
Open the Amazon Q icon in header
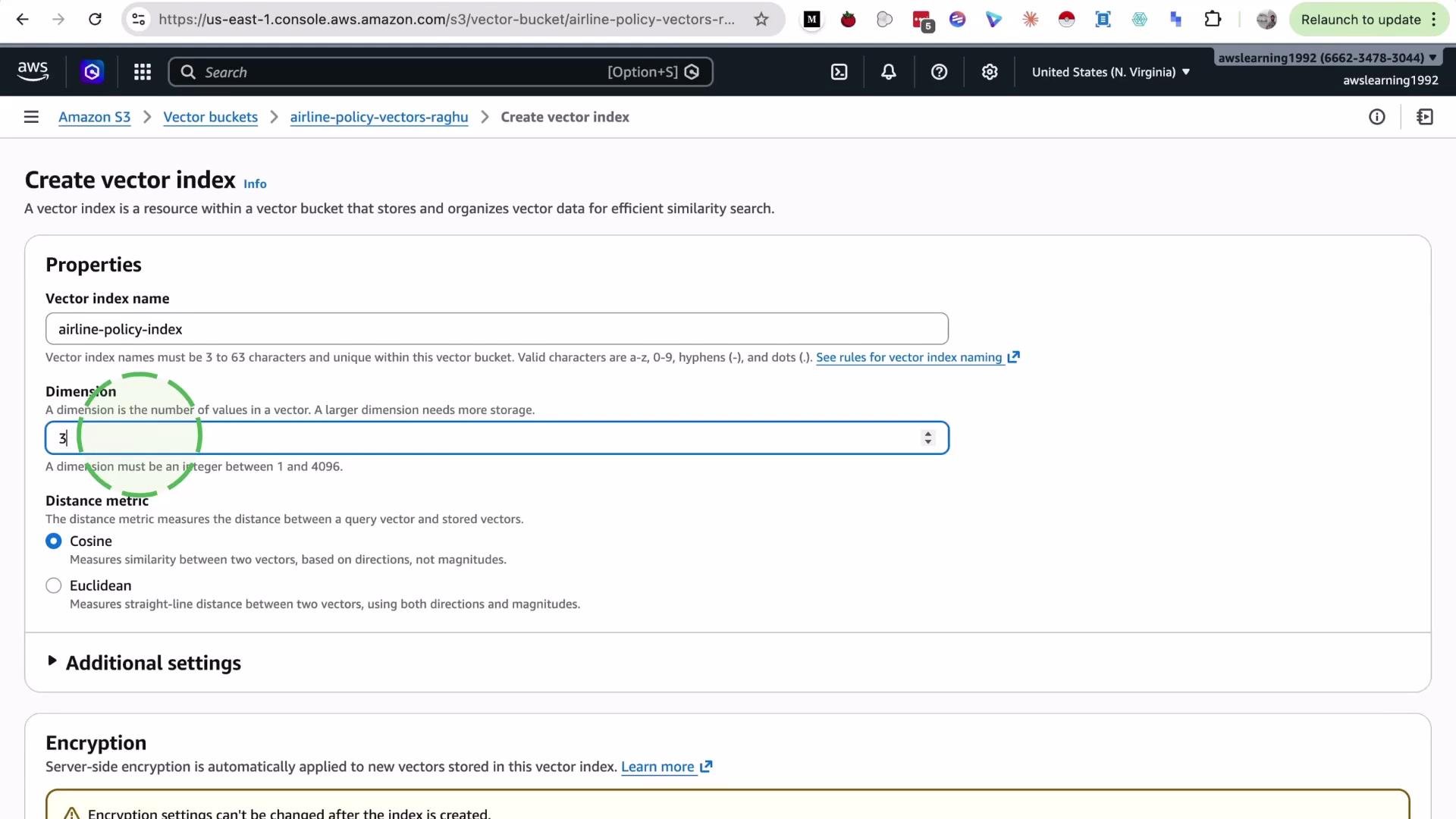[92, 72]
